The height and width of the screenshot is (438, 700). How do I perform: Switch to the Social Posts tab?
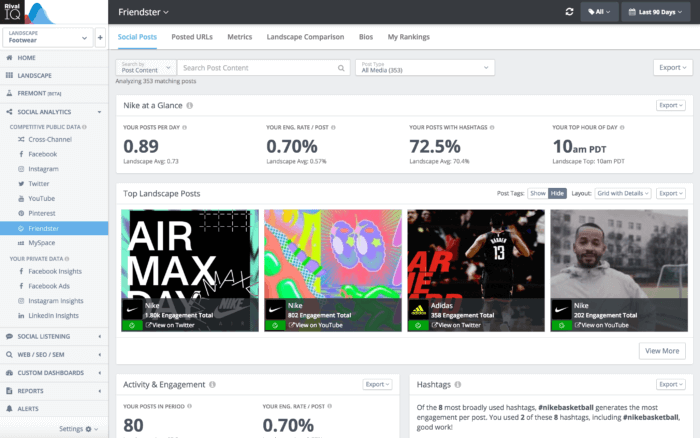pos(137,37)
